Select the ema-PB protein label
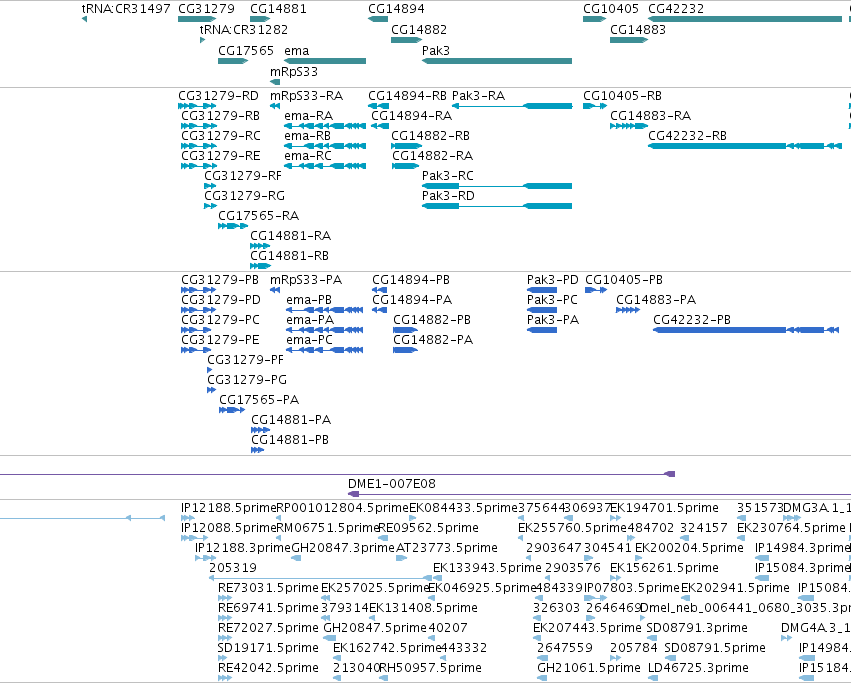 coord(309,300)
